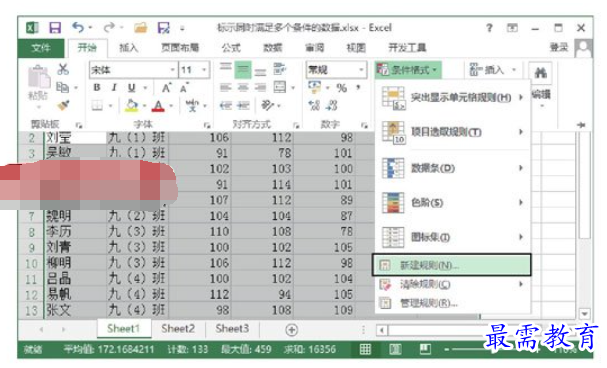Image resolution: width=607 pixels, height=368 pixels.
Task: Apply the red font color A
Action: pyautogui.click(x=158, y=106)
